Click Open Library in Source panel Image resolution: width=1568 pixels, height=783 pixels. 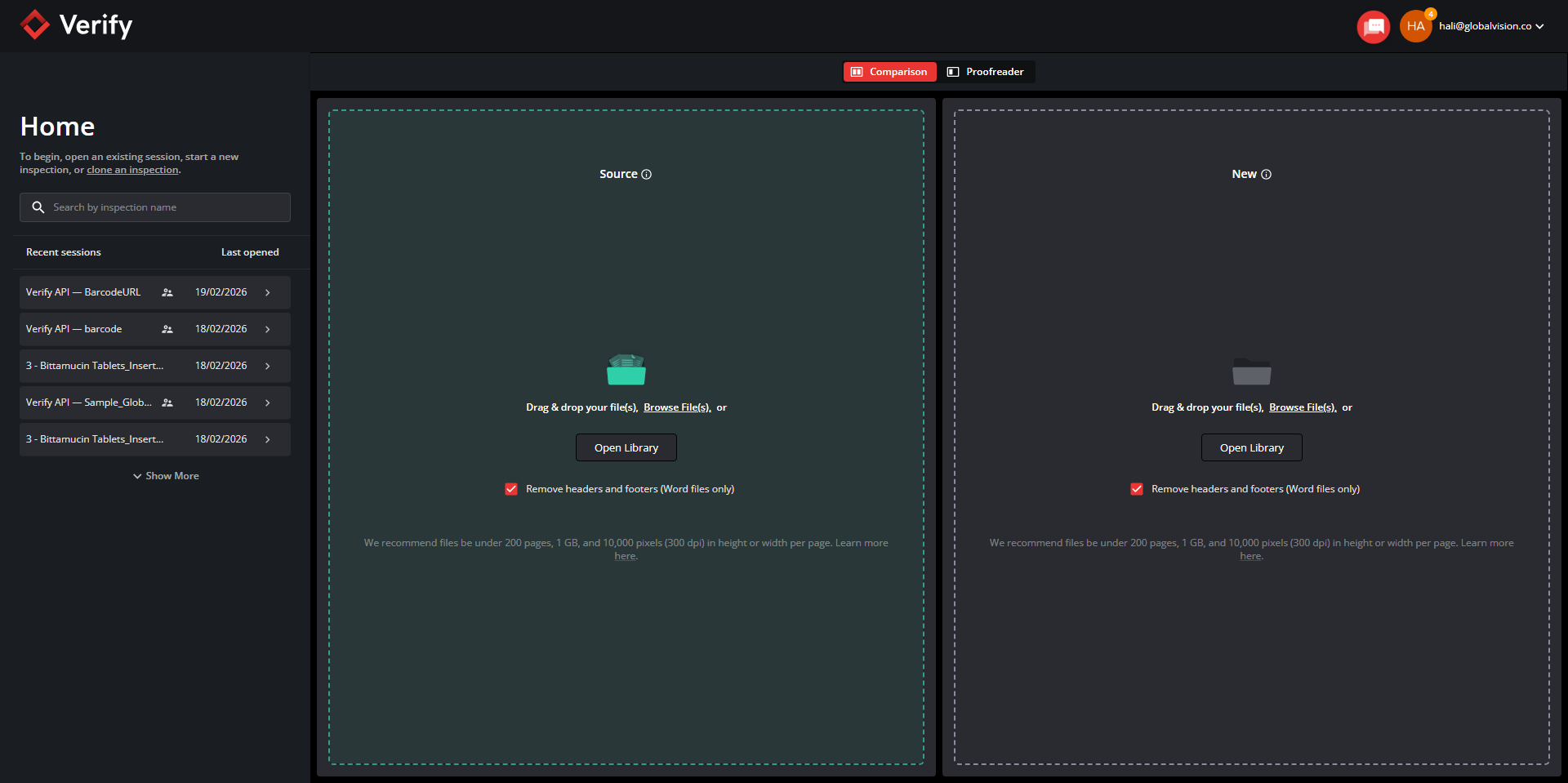point(626,447)
